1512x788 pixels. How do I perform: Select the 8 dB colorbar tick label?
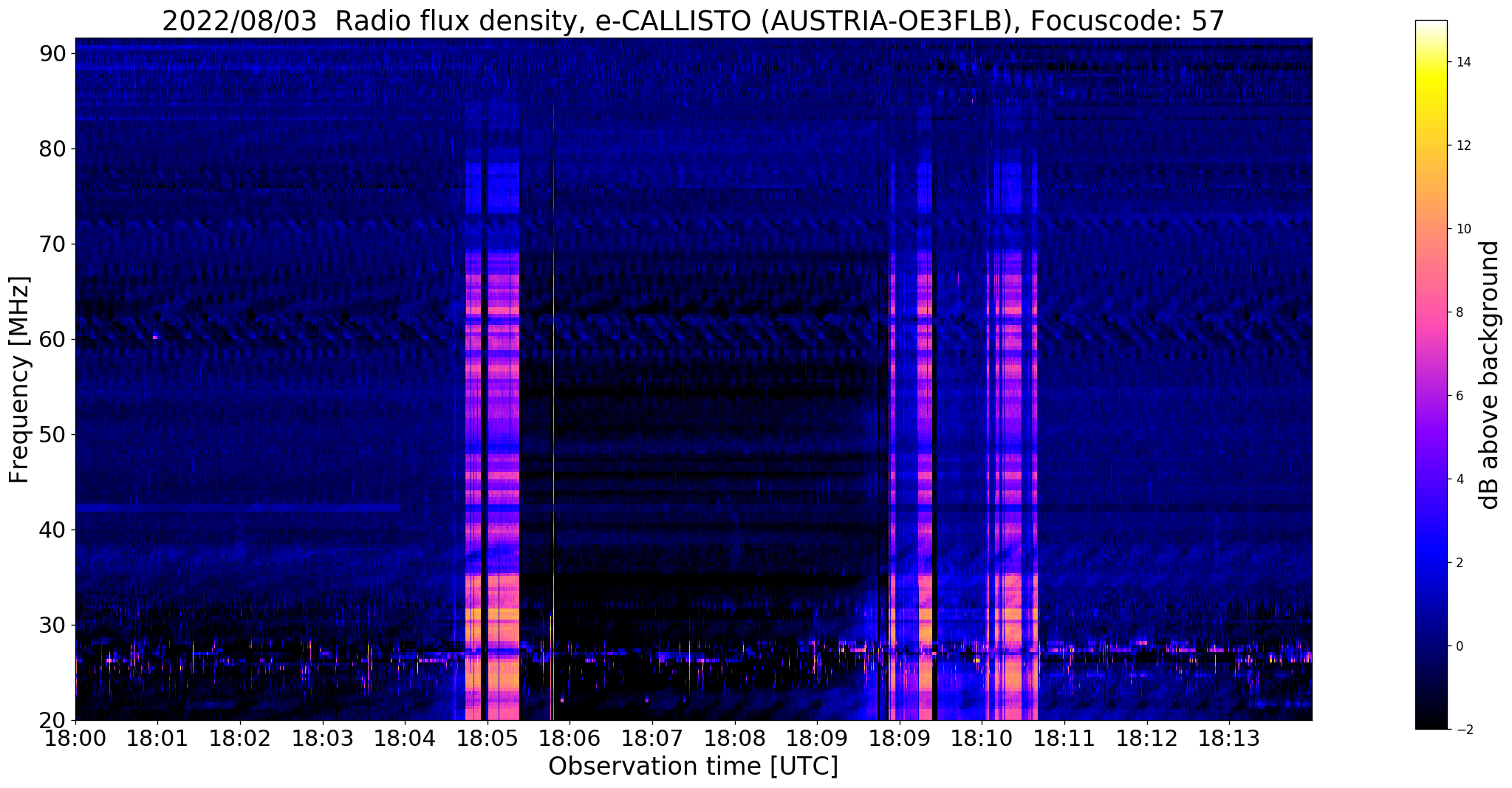(x=1459, y=312)
